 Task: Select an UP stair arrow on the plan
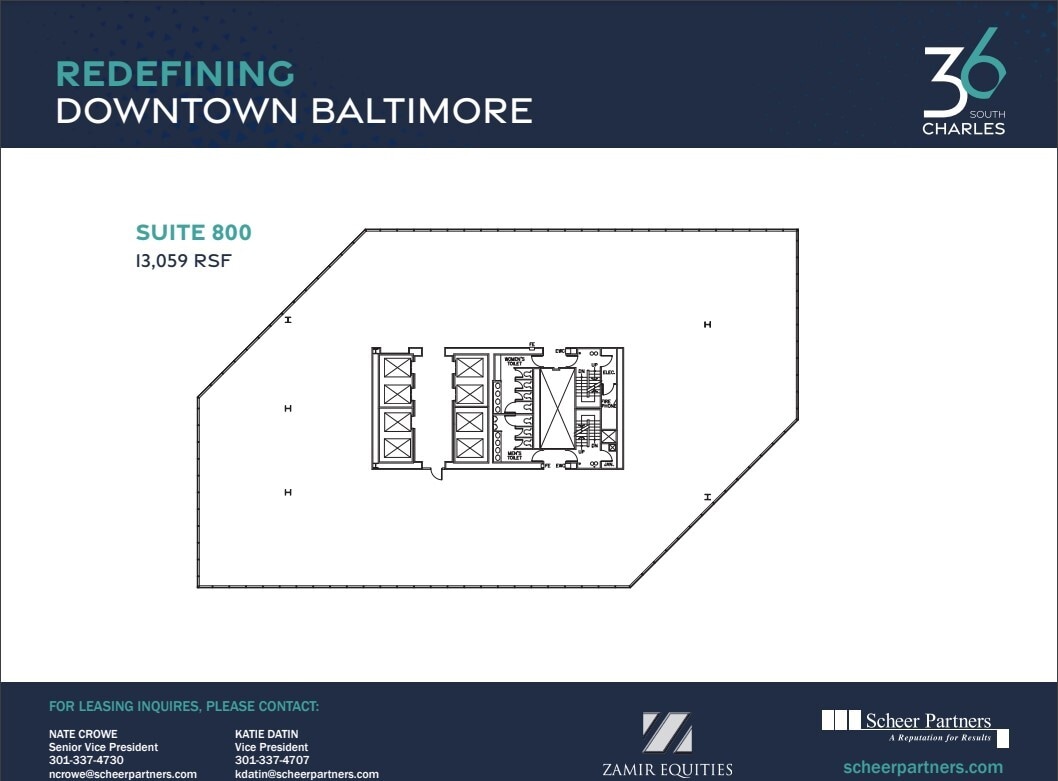pyautogui.click(x=593, y=366)
